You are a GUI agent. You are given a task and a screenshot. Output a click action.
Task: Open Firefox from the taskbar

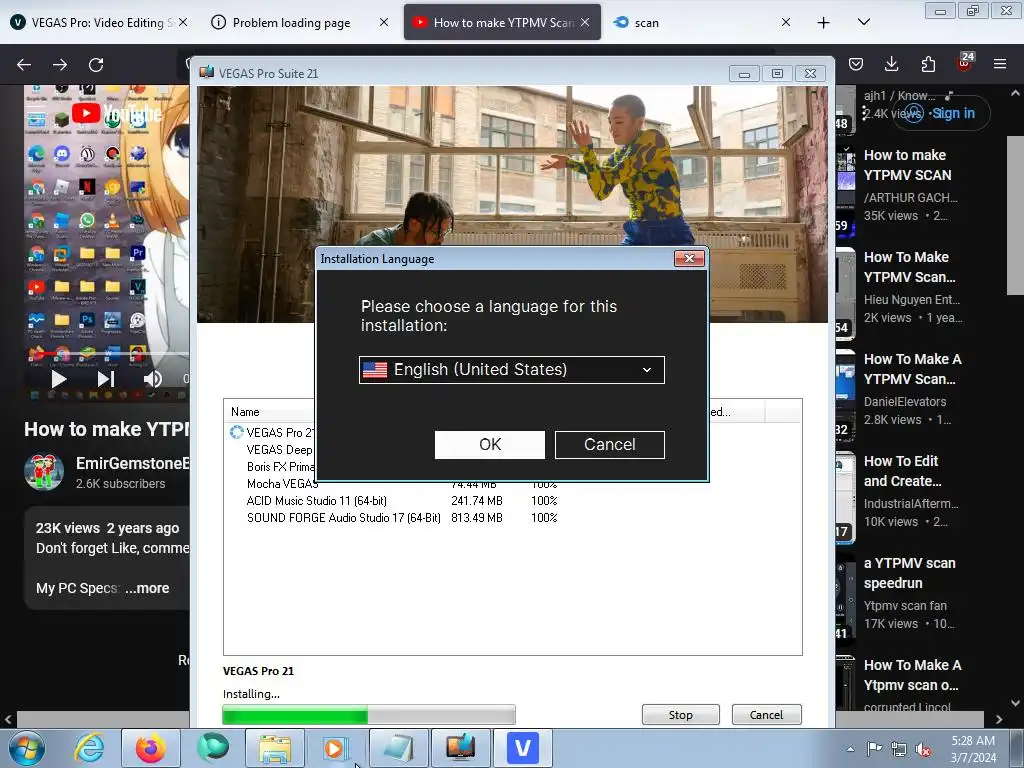[x=150, y=748]
